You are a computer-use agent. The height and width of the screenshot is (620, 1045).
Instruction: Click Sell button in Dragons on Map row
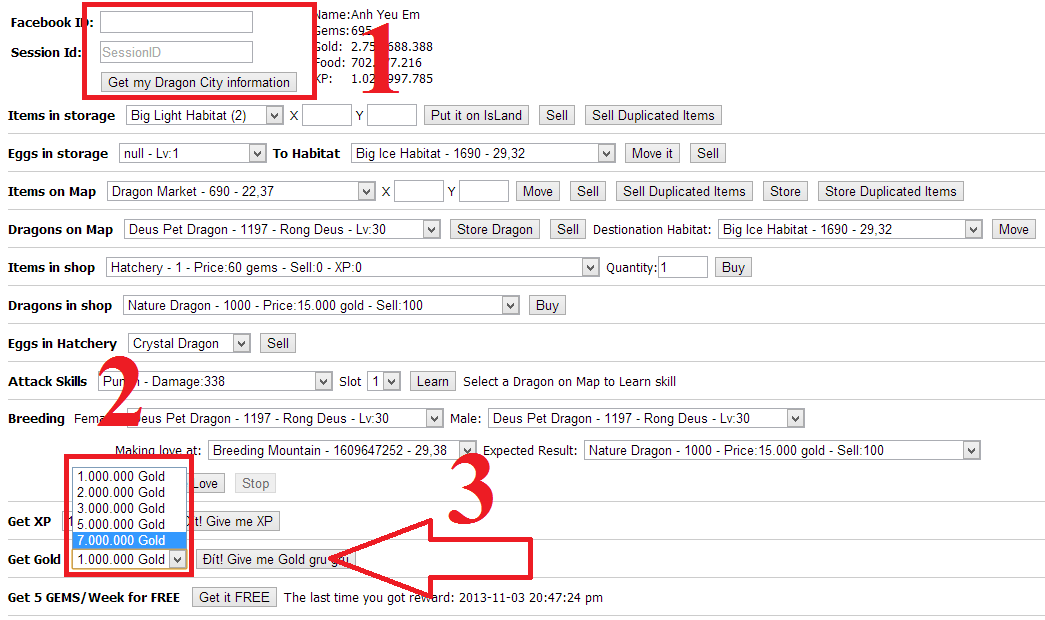[x=568, y=229]
